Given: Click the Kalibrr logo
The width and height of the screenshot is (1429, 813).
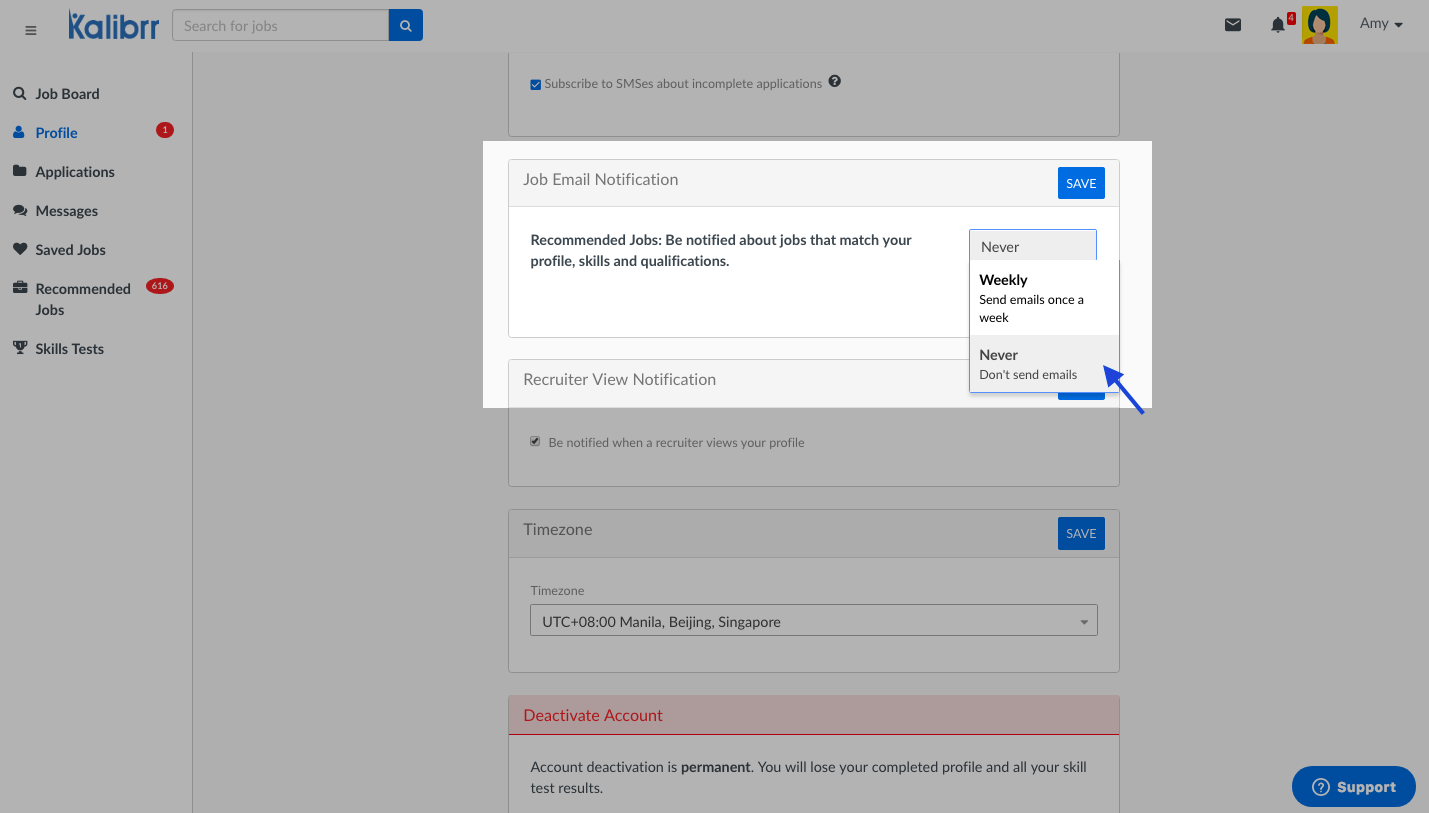Looking at the screenshot, I should (x=113, y=26).
